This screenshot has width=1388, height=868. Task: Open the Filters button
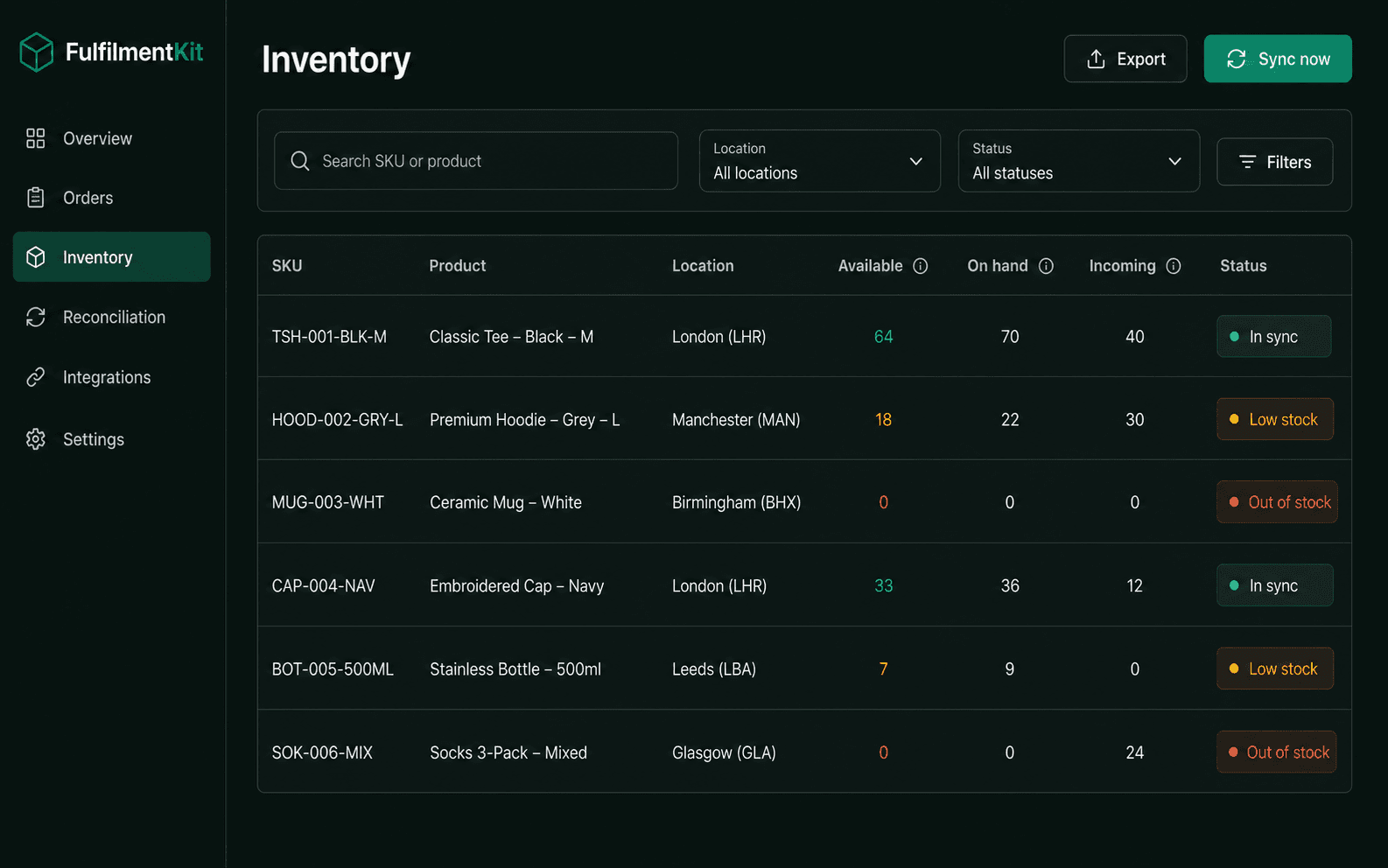(x=1275, y=162)
